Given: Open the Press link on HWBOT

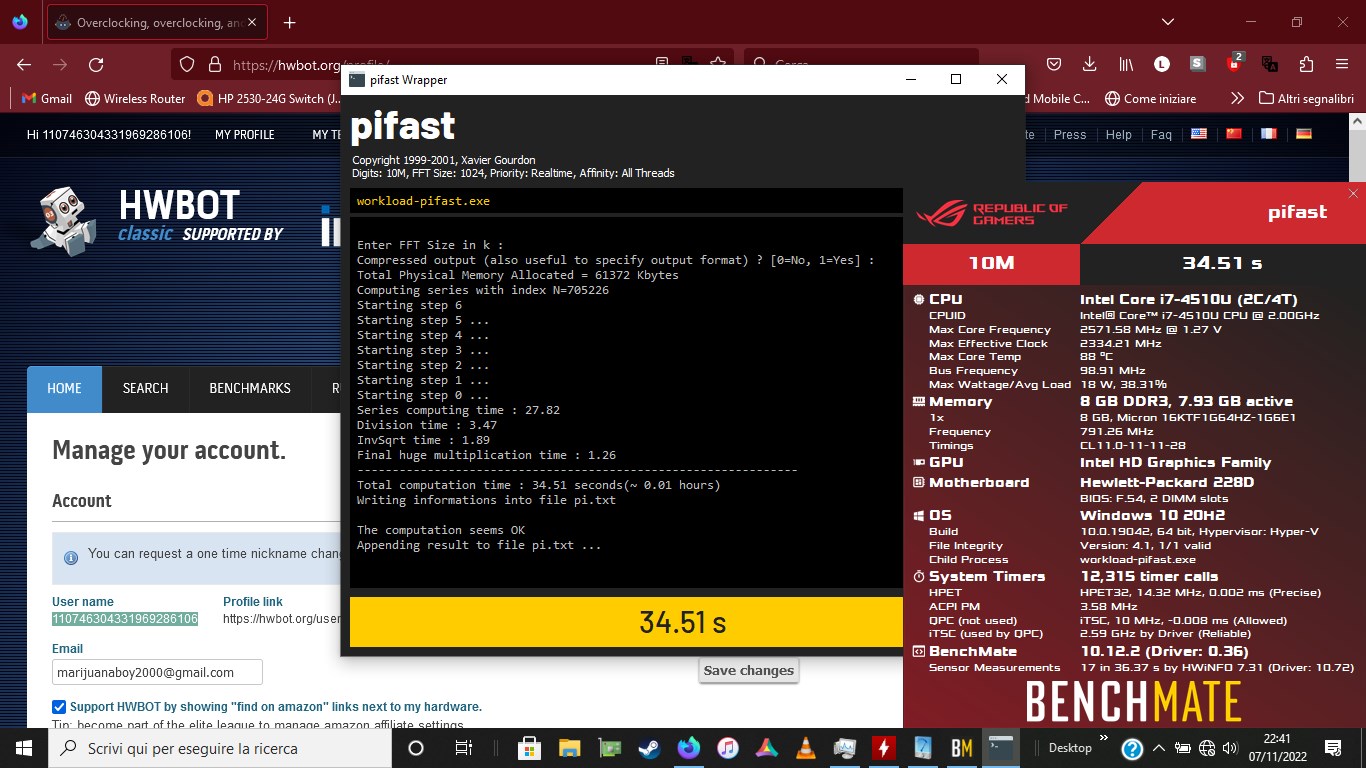Looking at the screenshot, I should (x=1069, y=134).
